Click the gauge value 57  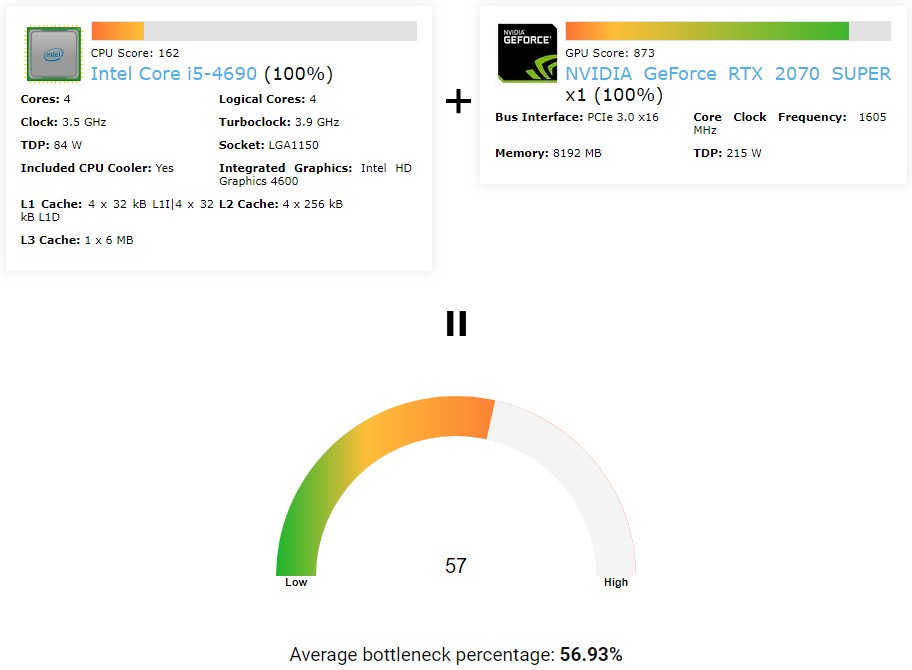[455, 565]
